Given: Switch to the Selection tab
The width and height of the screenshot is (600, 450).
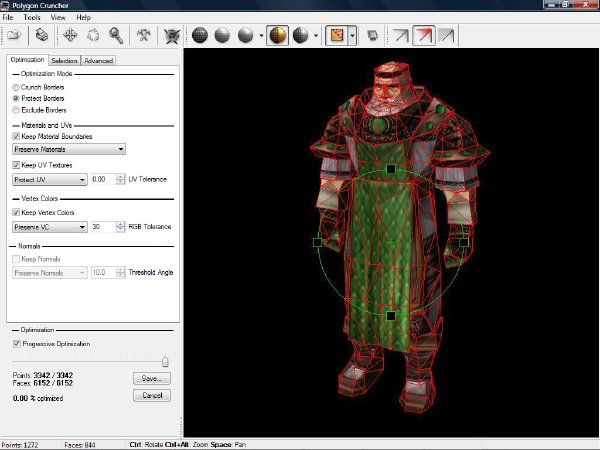Looking at the screenshot, I should [x=64, y=60].
